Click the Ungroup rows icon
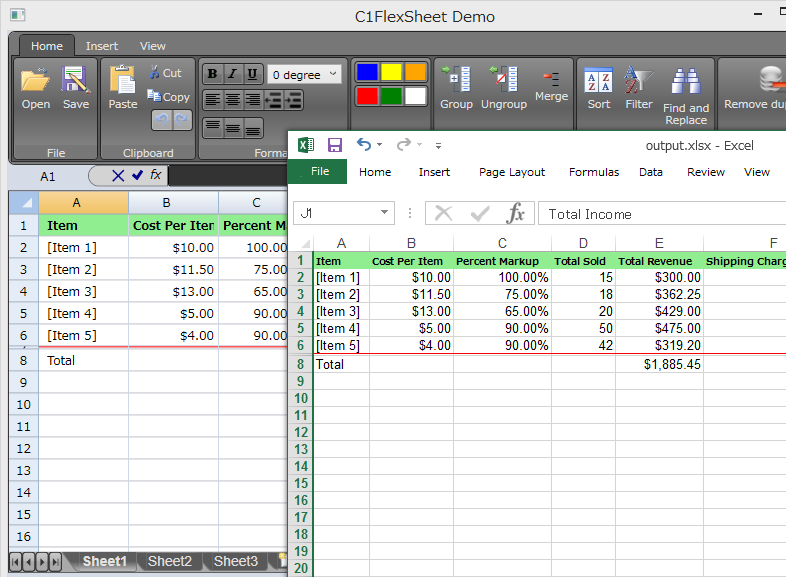 [x=504, y=79]
